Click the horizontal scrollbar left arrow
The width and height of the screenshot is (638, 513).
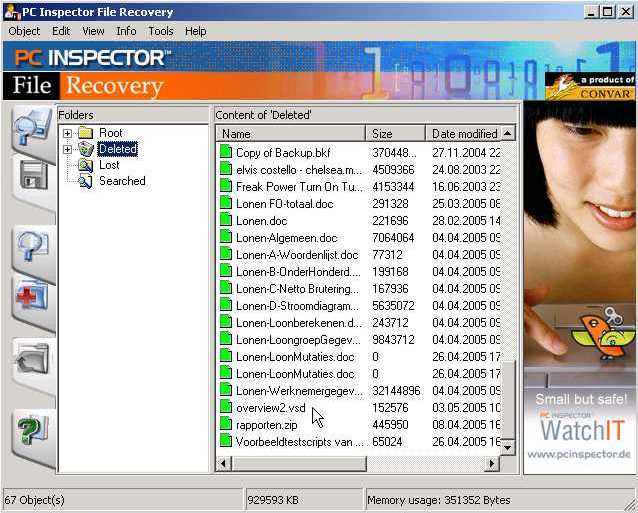click(x=223, y=463)
